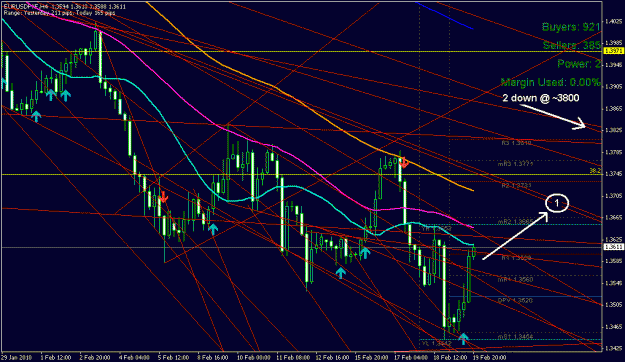Viewport: 625px width, 362px height.
Task: Click the 1.3705 price scale value
Action: click(613, 196)
